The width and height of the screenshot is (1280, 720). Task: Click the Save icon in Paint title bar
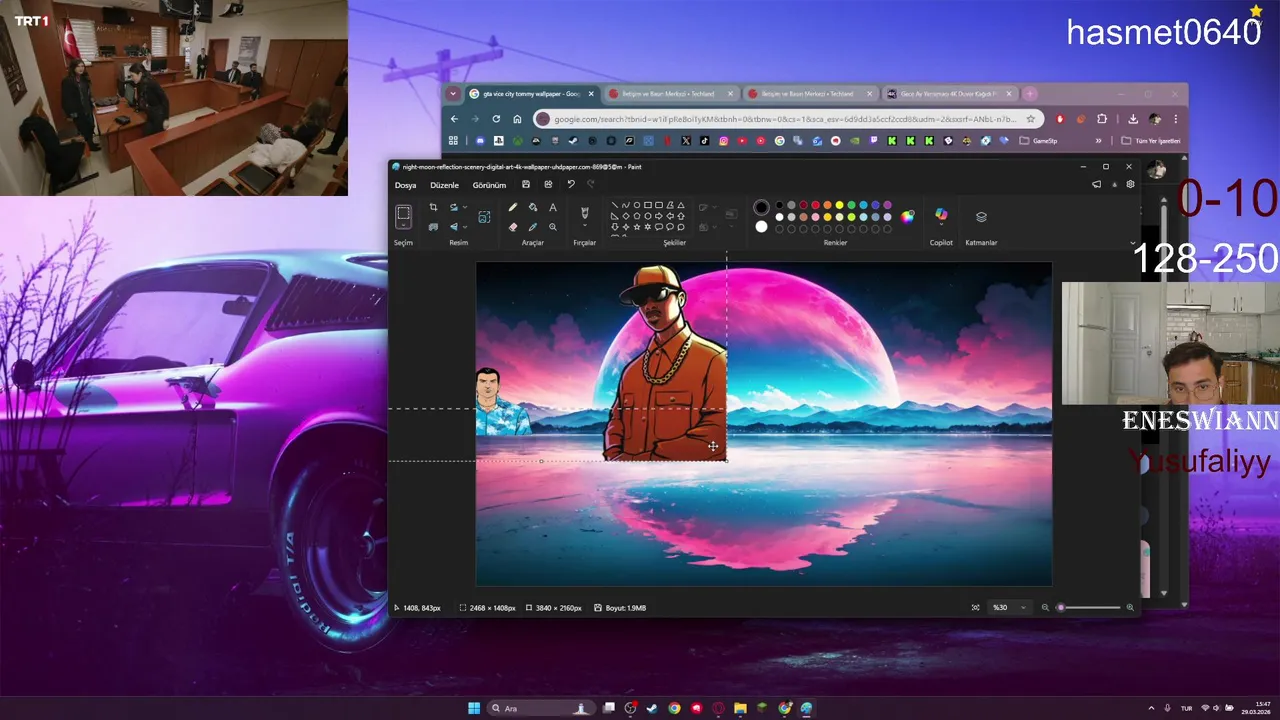(526, 185)
